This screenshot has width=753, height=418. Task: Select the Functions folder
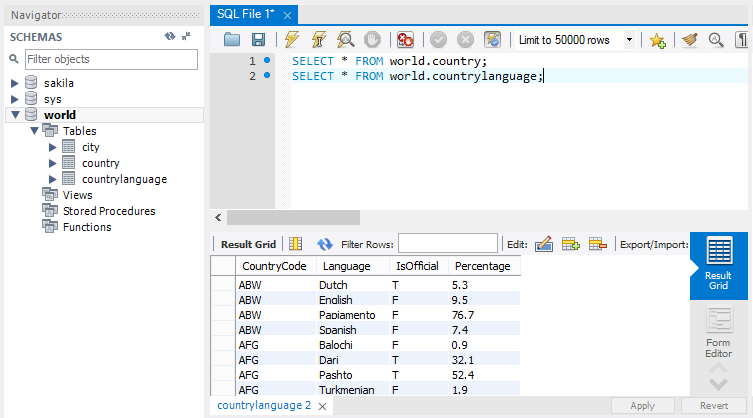tap(87, 227)
